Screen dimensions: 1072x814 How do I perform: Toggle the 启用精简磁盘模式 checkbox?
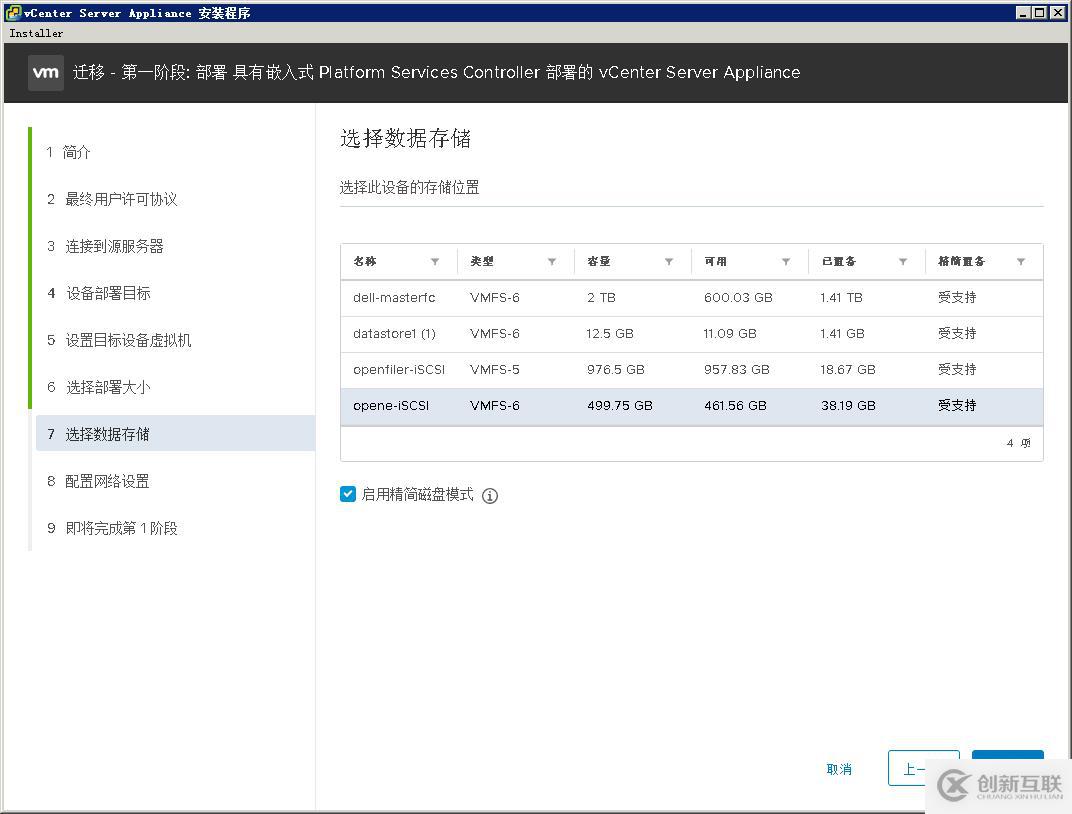click(347, 494)
